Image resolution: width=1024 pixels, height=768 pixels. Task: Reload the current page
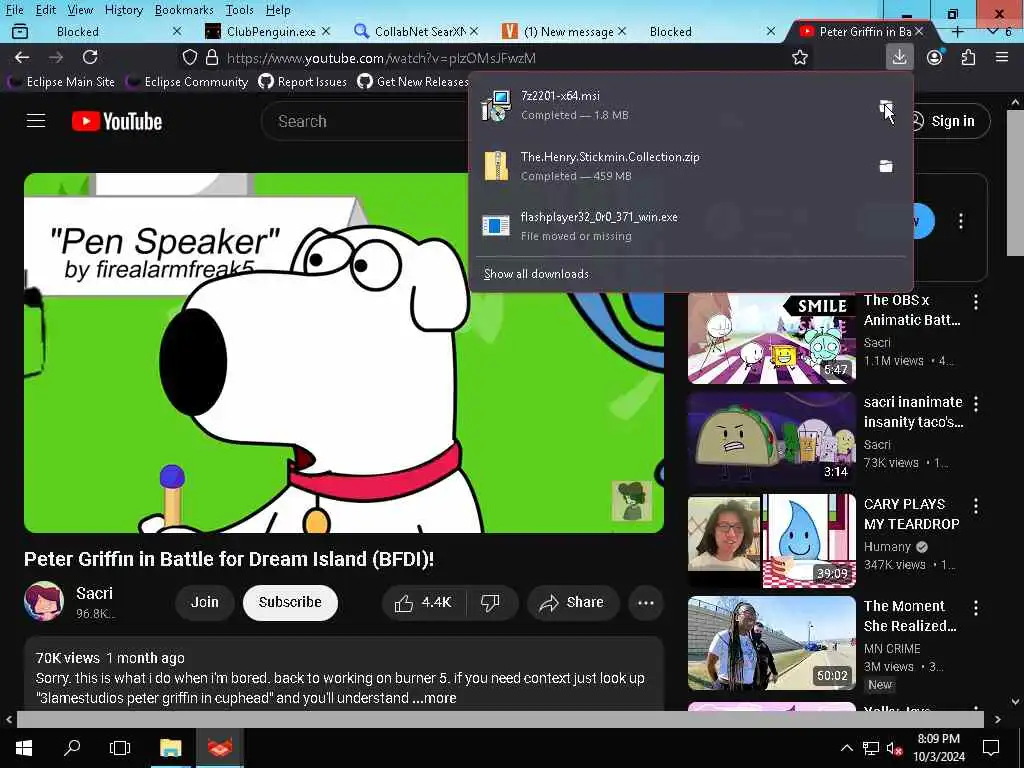coord(90,57)
